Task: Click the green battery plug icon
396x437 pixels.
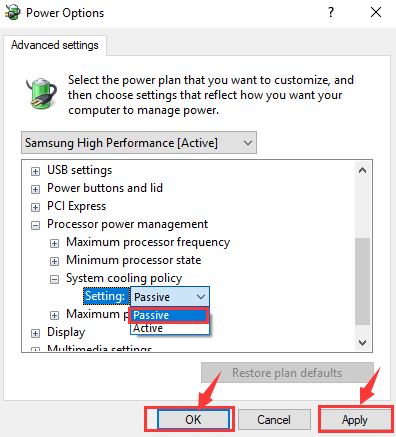Action: coord(41,94)
